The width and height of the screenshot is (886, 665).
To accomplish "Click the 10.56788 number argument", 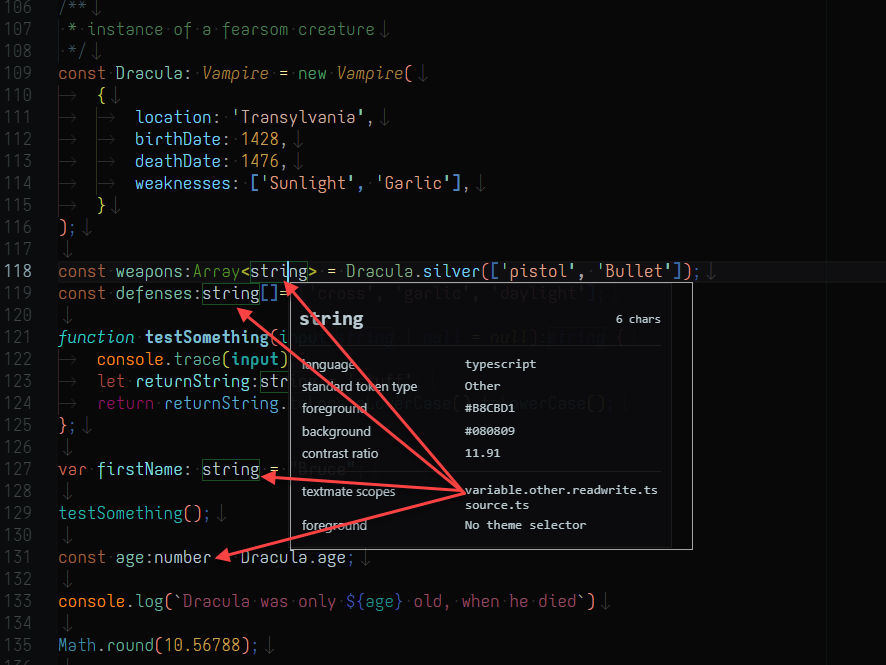I will point(202,645).
